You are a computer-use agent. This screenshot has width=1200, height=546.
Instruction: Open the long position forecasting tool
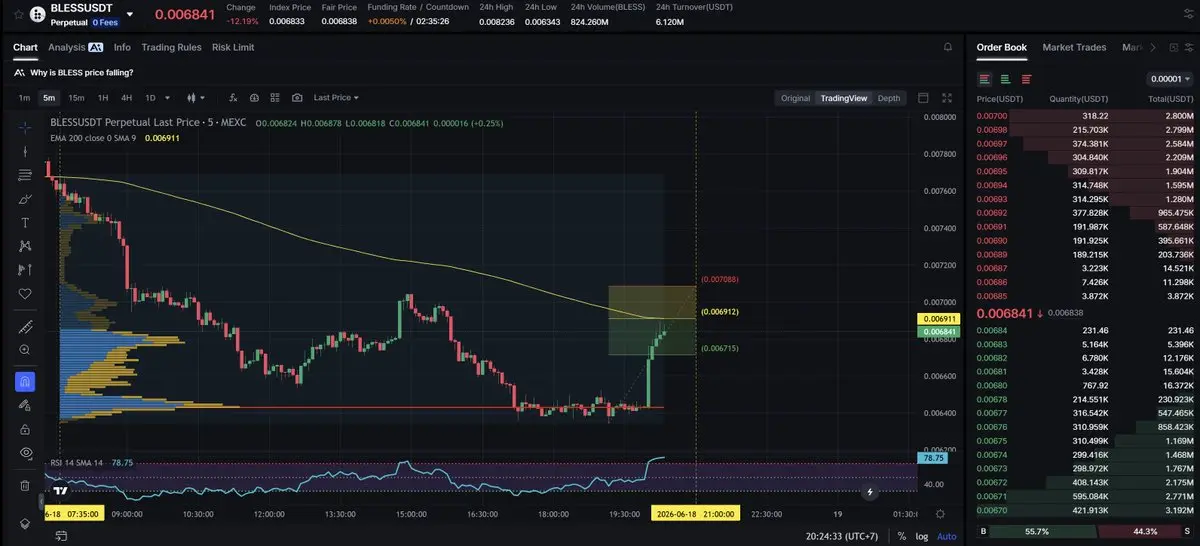25,270
